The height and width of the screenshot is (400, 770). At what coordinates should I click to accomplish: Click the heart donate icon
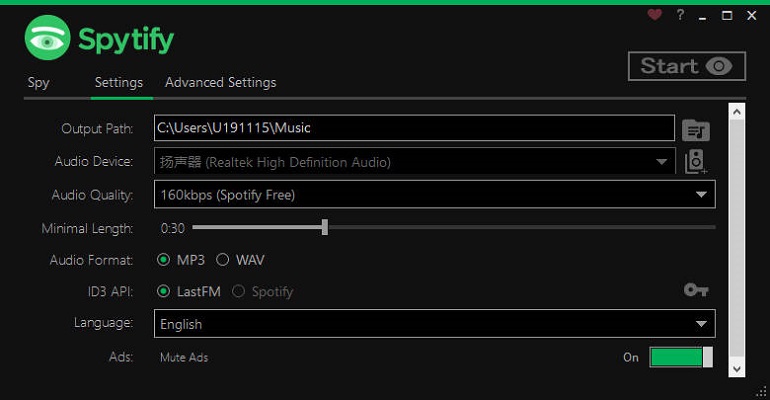(x=655, y=15)
